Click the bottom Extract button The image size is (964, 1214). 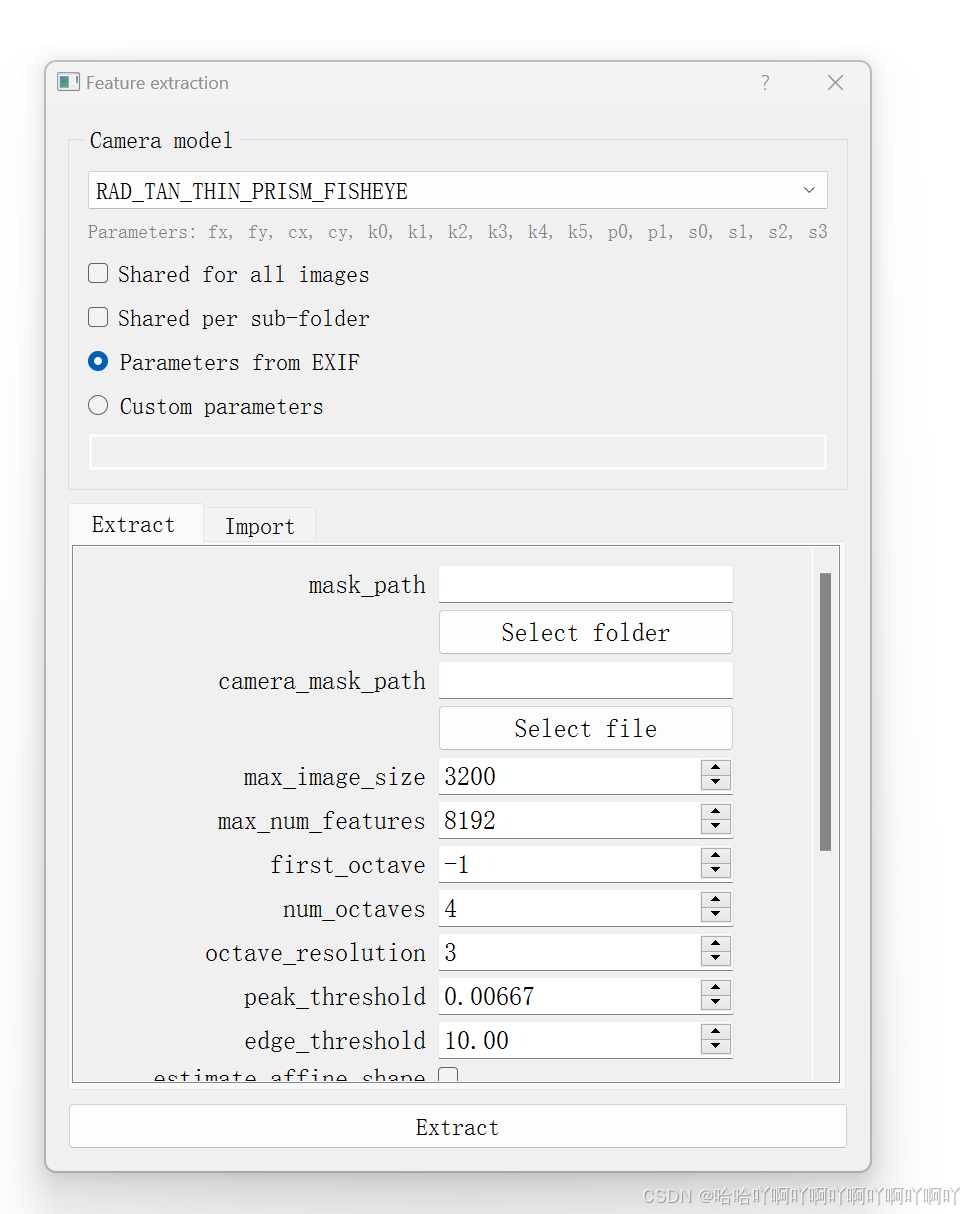(457, 1127)
